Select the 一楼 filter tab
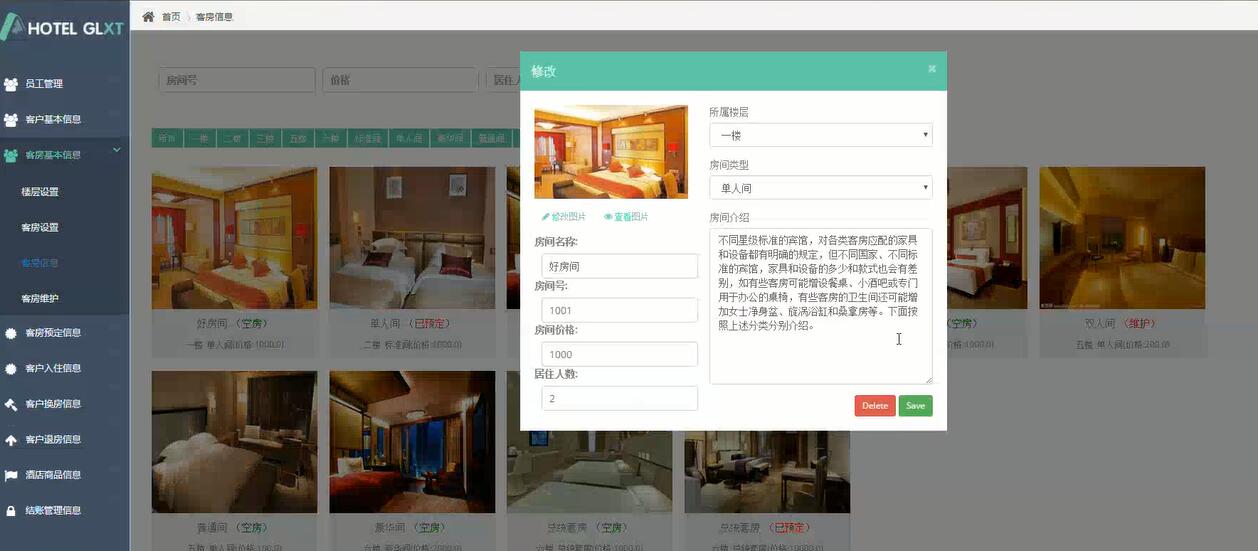This screenshot has width=1258, height=551. pyautogui.click(x=199, y=139)
